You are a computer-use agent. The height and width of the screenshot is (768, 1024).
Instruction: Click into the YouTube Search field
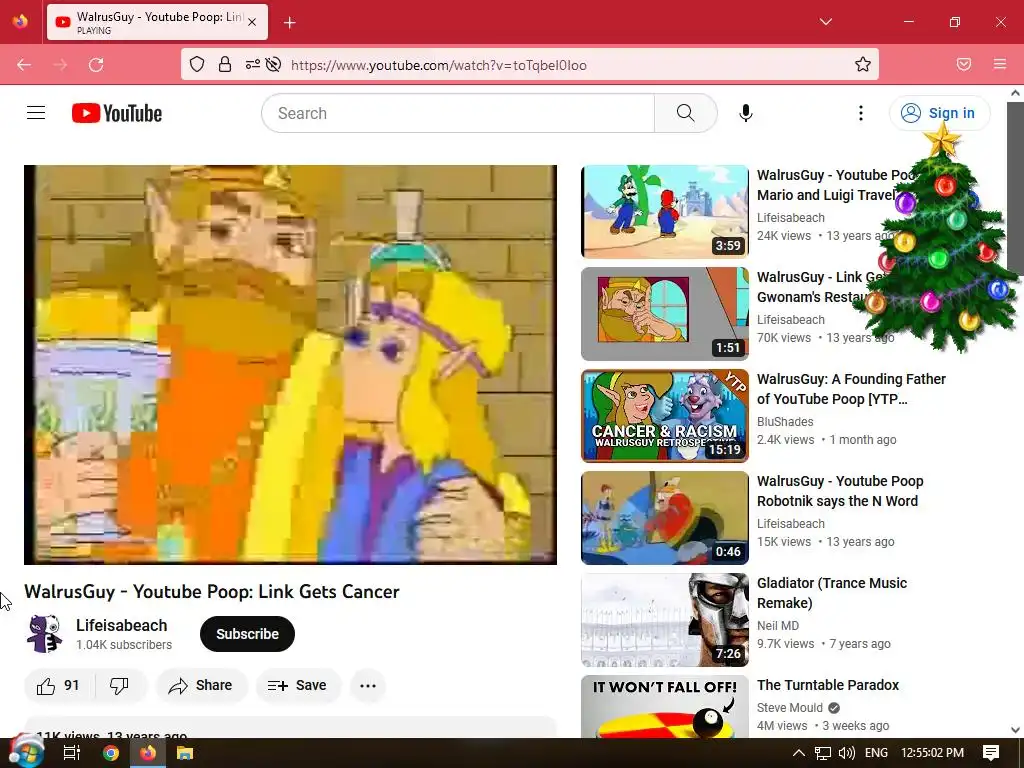[458, 113]
